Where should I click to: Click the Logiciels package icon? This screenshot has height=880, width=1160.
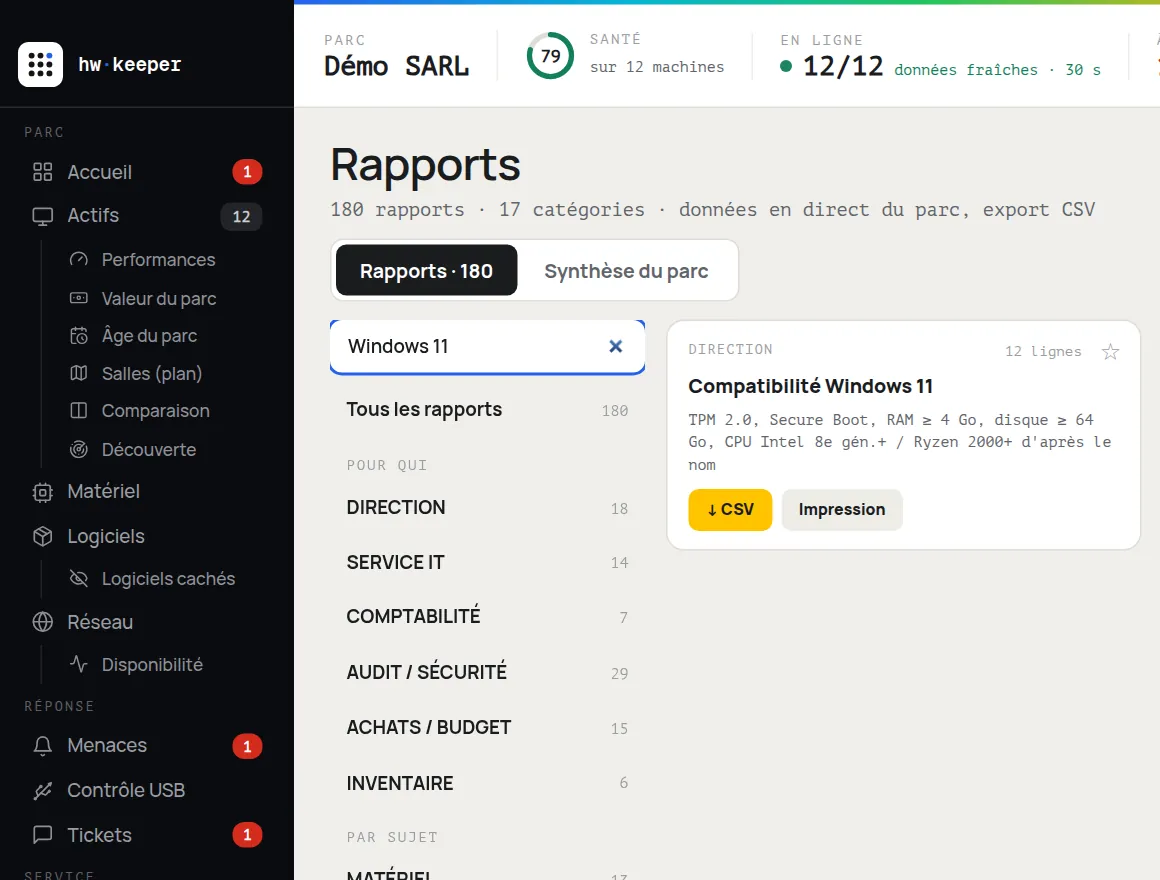point(43,536)
